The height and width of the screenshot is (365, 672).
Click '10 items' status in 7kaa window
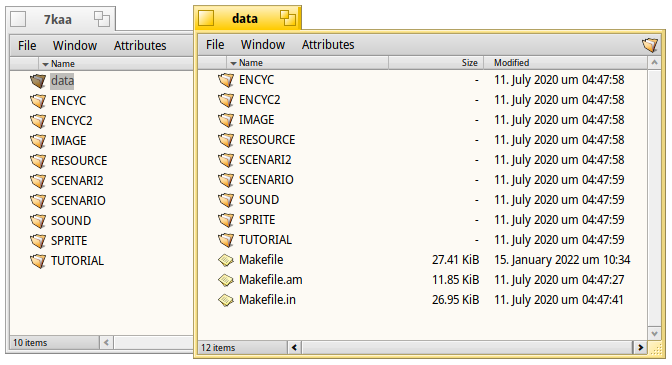(30, 342)
